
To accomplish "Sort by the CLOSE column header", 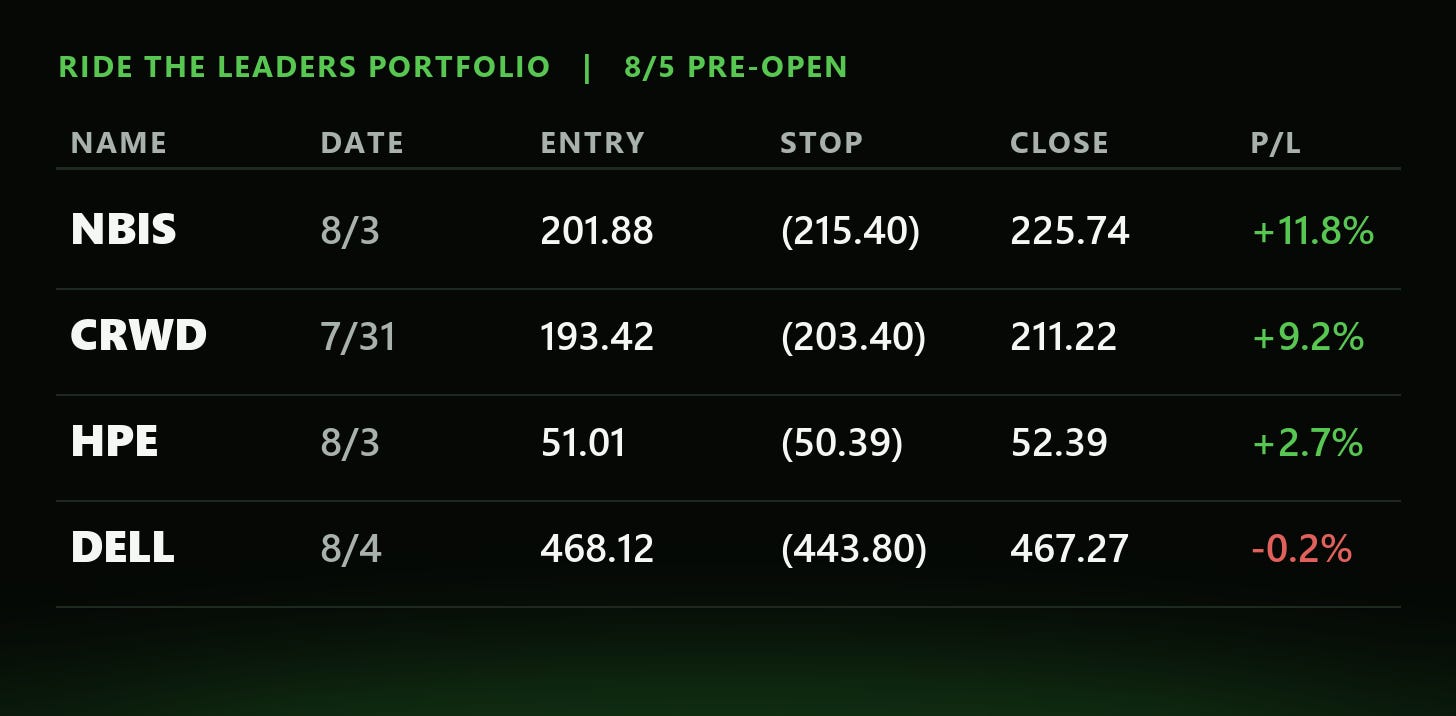I will [1059, 143].
